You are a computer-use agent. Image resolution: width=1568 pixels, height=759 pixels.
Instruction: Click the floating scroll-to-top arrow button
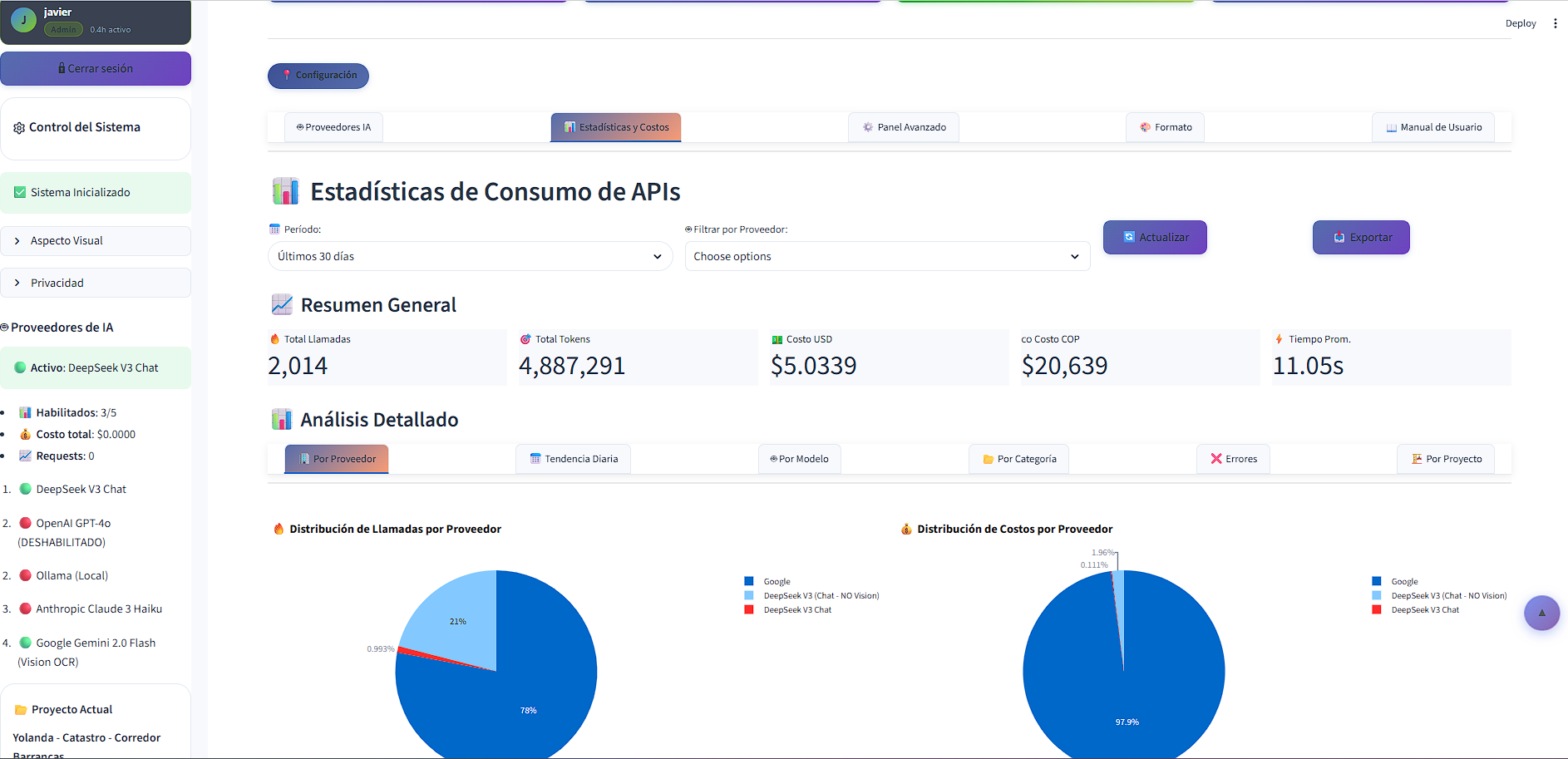click(1542, 613)
